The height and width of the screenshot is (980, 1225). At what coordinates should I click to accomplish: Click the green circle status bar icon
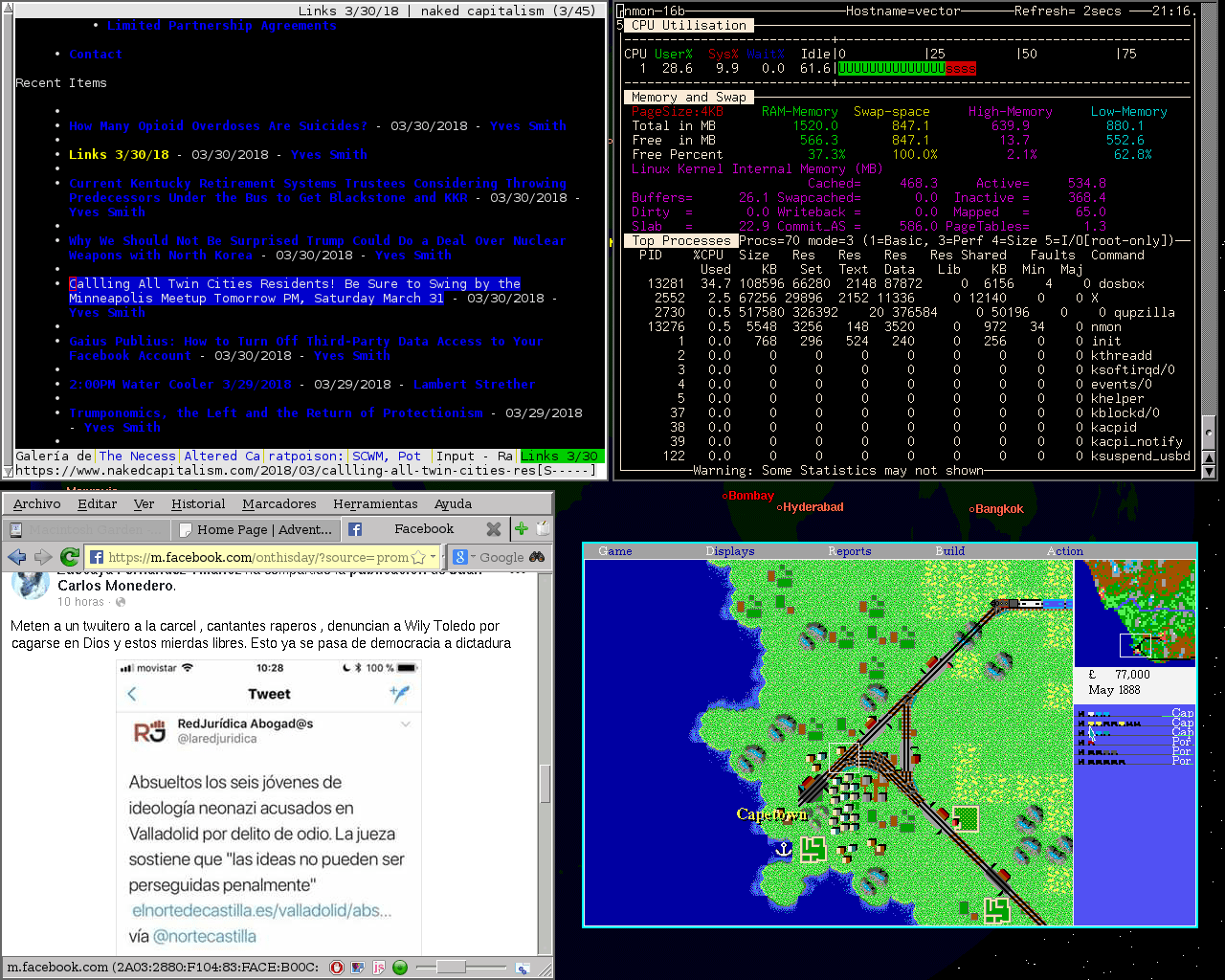(x=400, y=968)
